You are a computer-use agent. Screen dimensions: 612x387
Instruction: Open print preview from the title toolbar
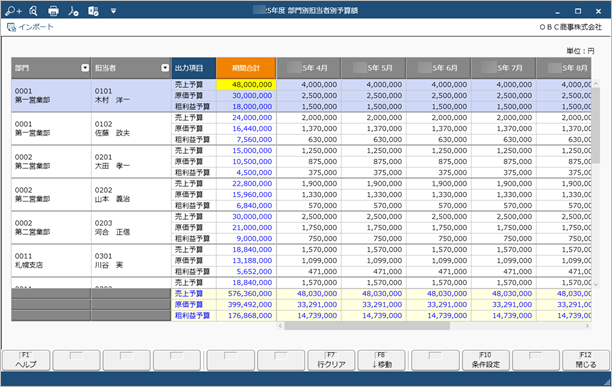33,11
